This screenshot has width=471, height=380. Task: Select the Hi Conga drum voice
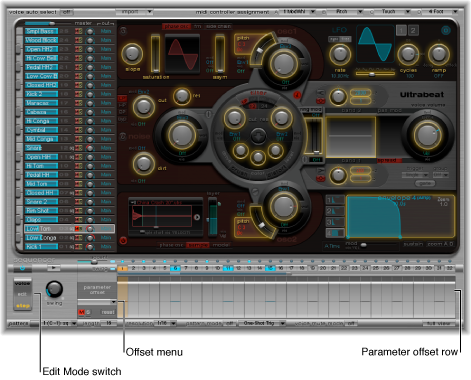coord(41,121)
